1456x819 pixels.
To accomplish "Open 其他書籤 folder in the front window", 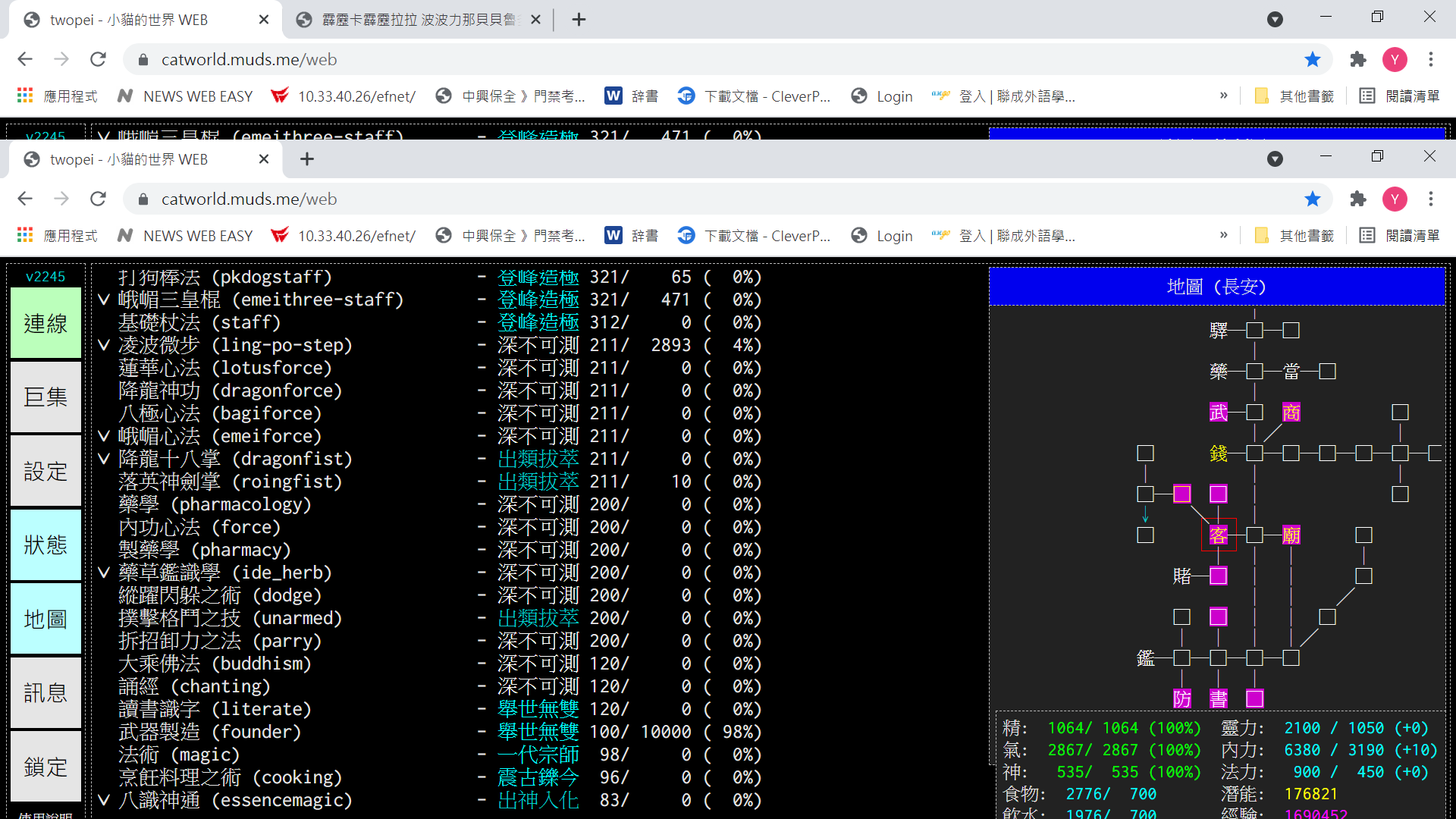I will 1294,235.
